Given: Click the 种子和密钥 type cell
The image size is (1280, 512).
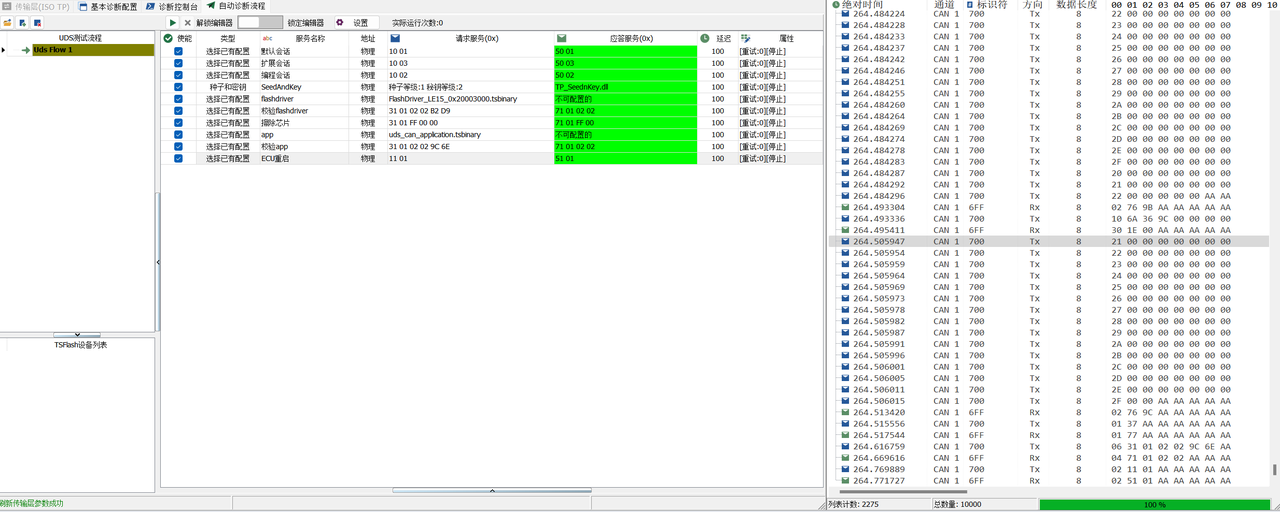Looking at the screenshot, I should [227, 87].
